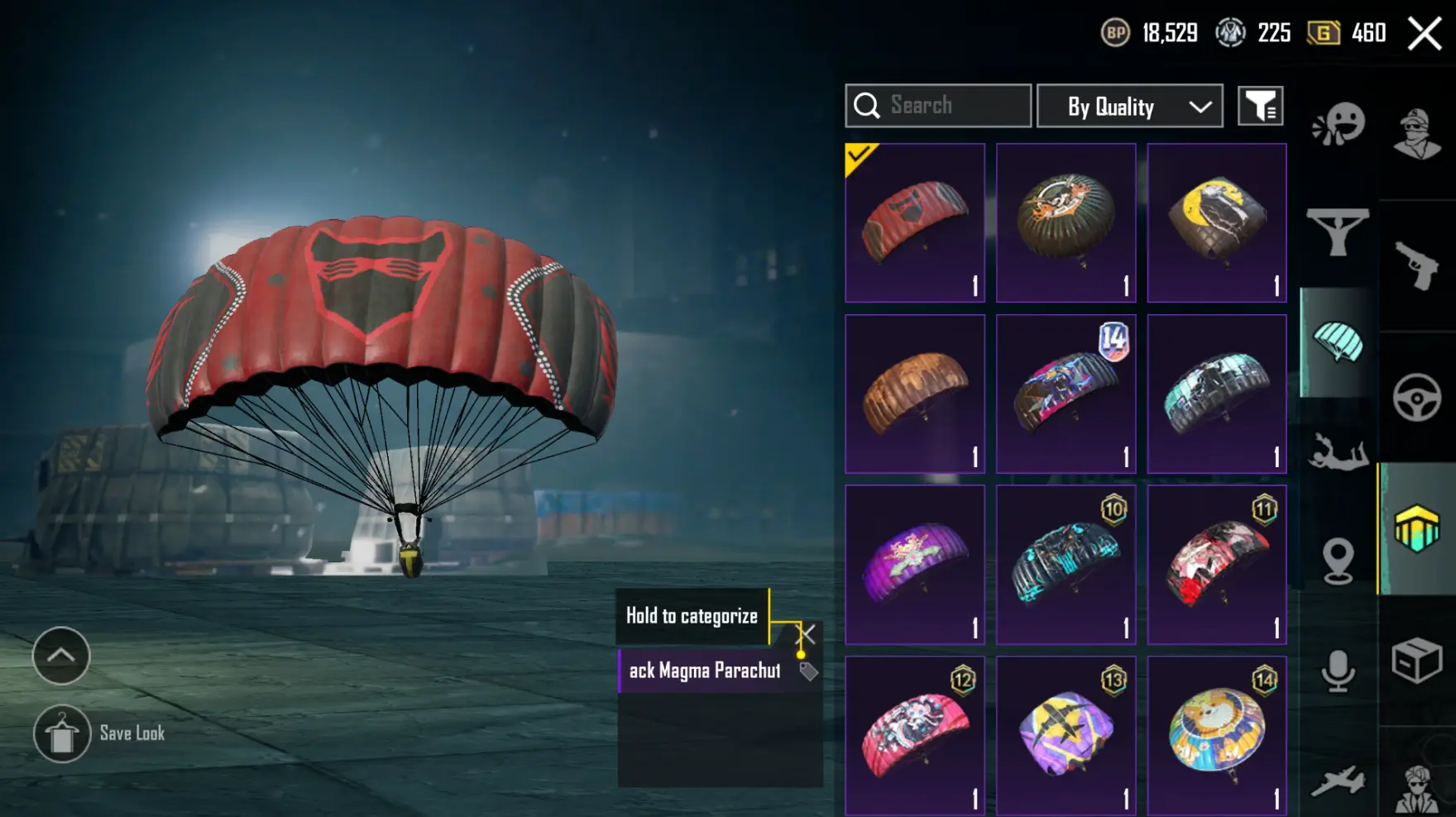Select the handgun weapon skins icon
The height and width of the screenshot is (817, 1456).
click(1417, 265)
